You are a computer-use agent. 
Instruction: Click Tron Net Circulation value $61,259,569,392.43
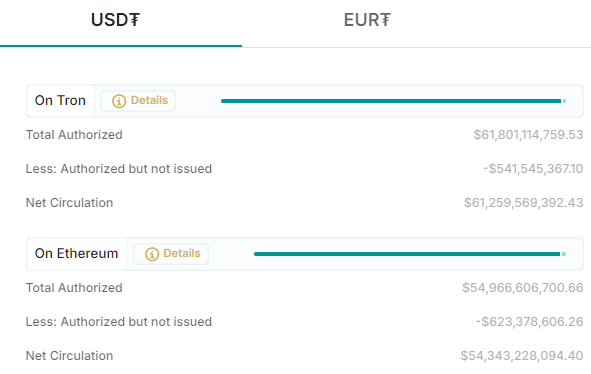tap(524, 202)
